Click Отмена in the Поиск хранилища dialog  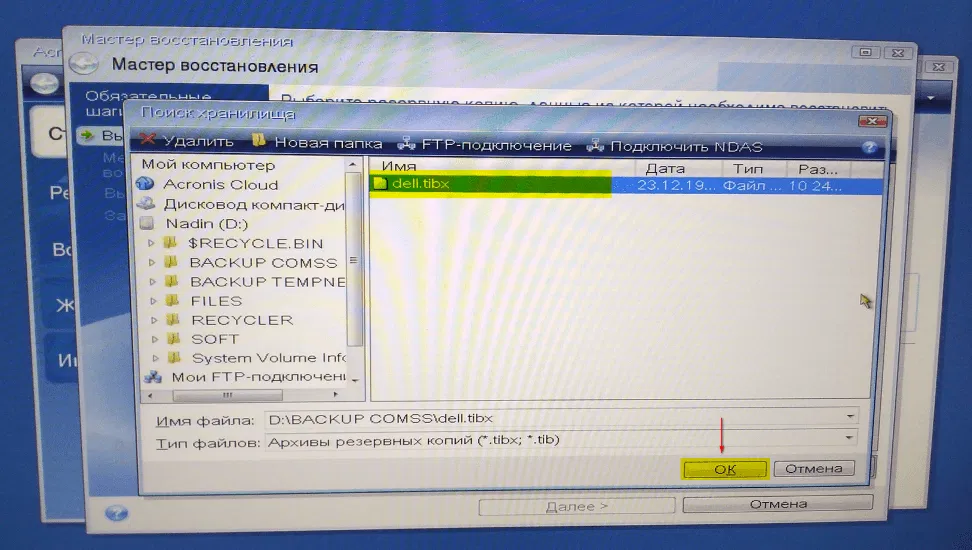pos(814,469)
